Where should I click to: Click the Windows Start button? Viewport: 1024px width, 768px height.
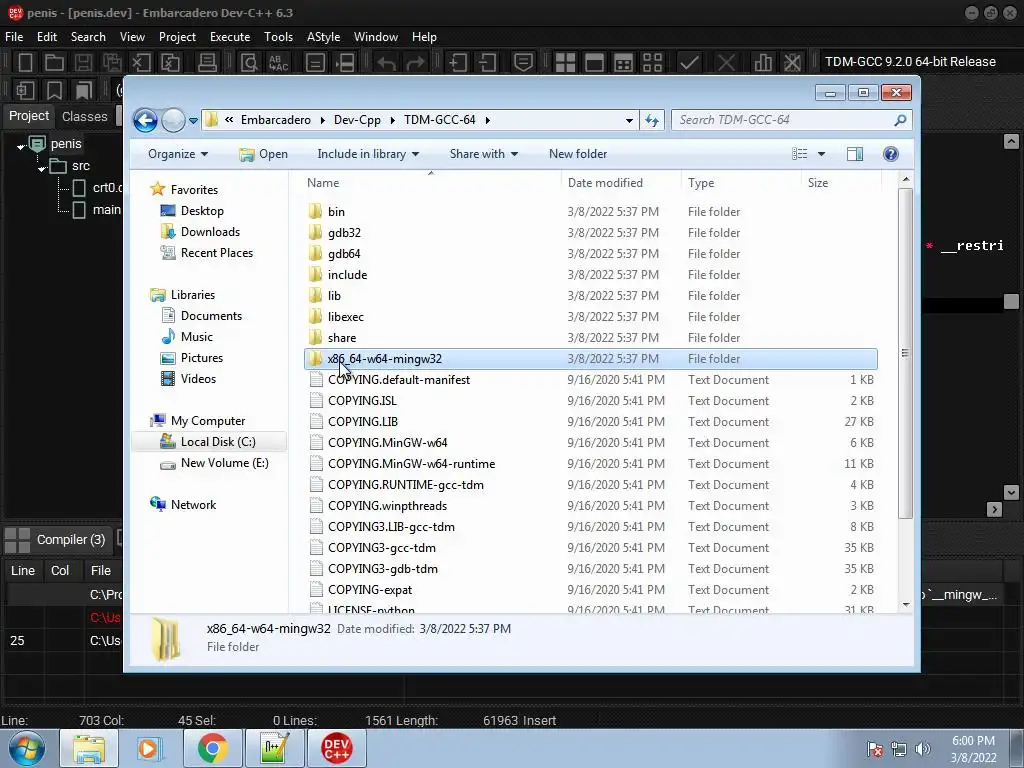pyautogui.click(x=27, y=748)
